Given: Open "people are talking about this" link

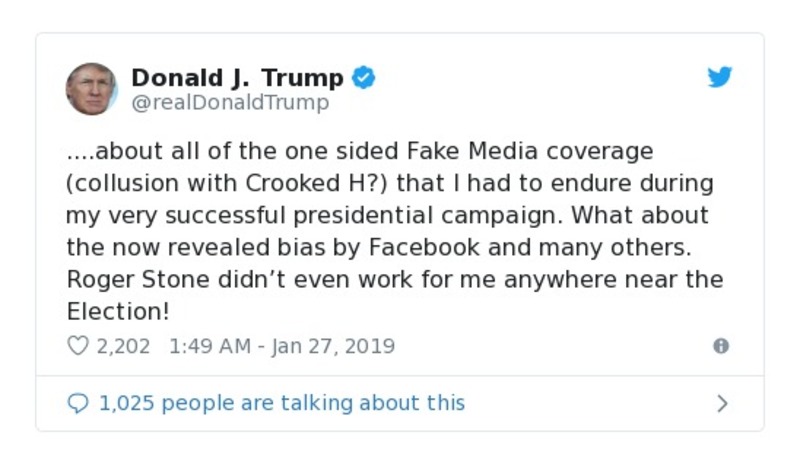Looking at the screenshot, I should click(313, 403).
